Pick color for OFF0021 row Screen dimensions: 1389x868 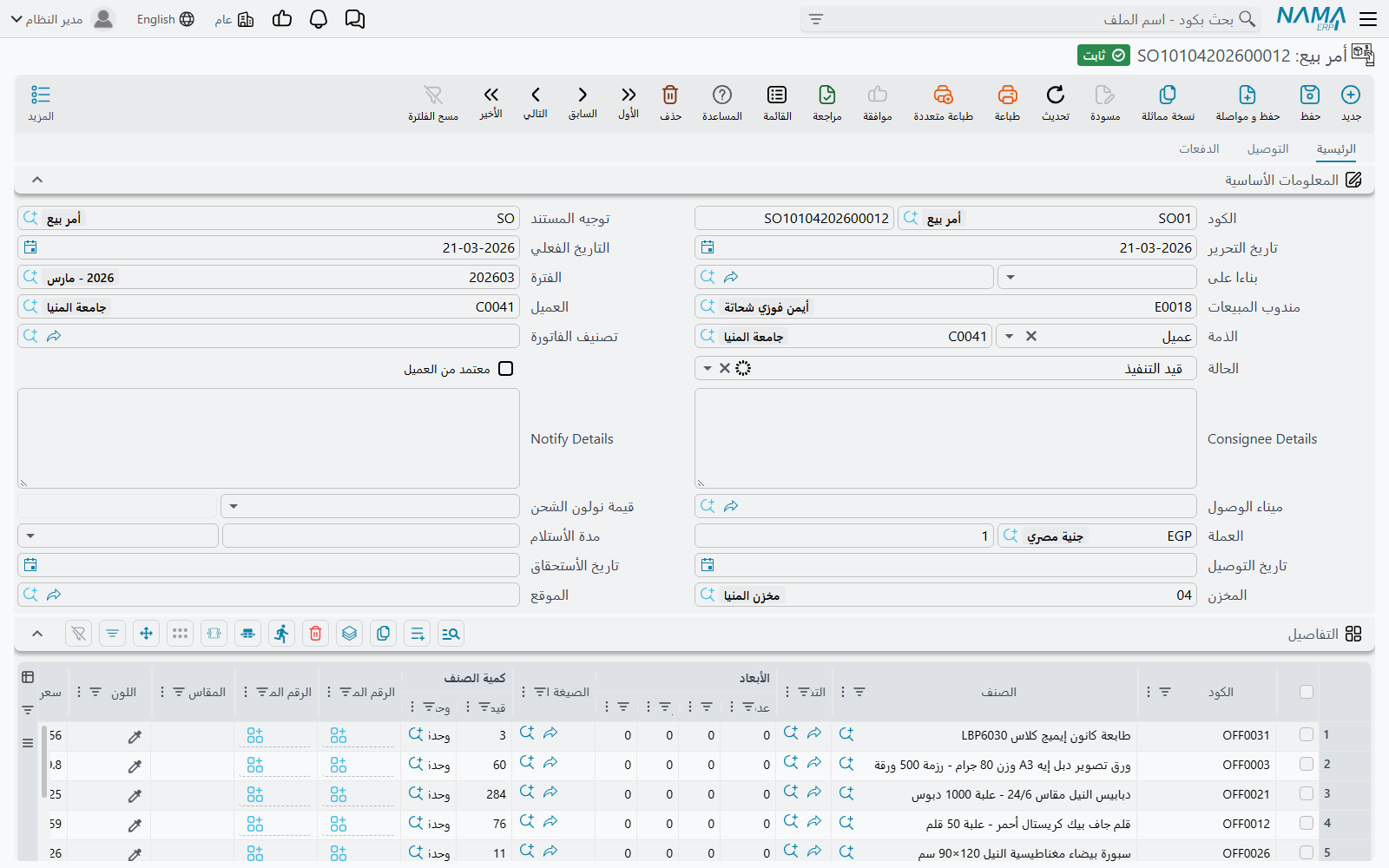click(135, 796)
